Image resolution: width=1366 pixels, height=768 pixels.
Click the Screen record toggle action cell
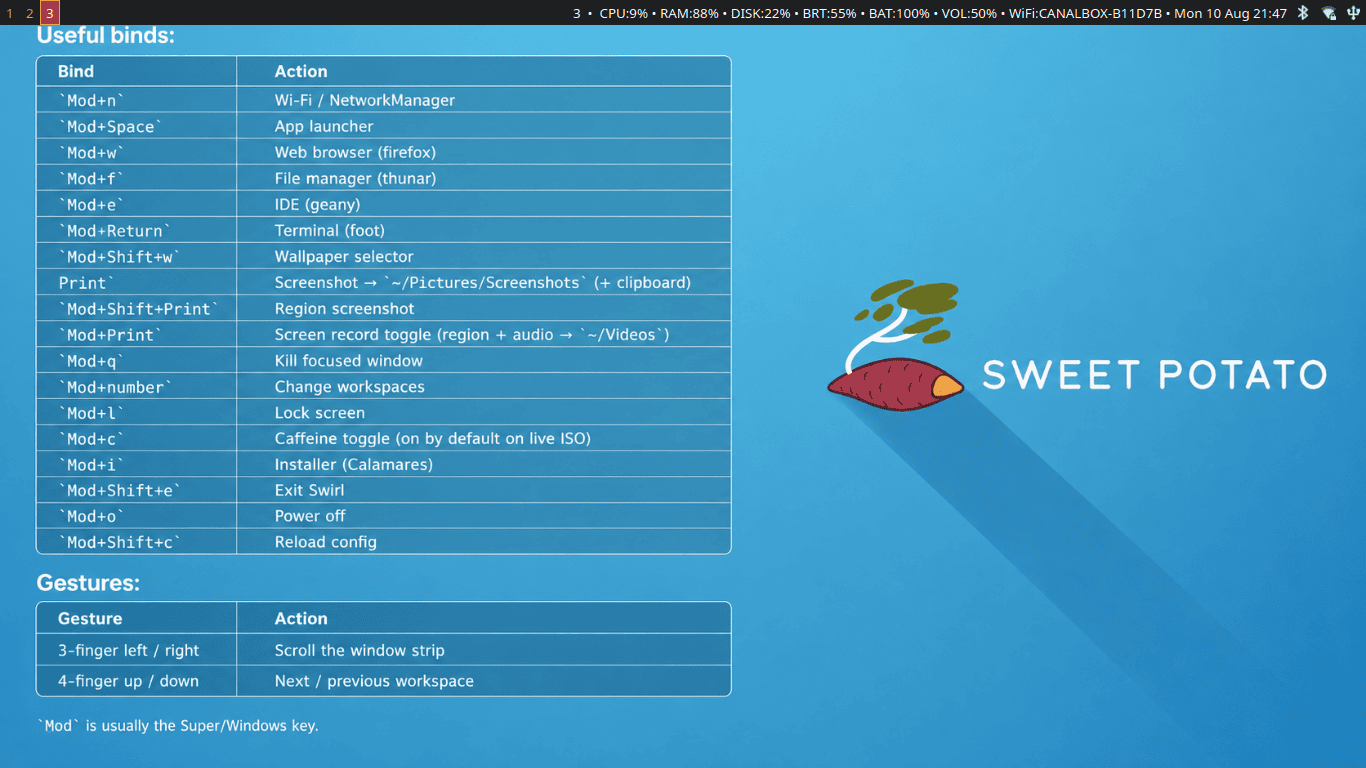483,334
